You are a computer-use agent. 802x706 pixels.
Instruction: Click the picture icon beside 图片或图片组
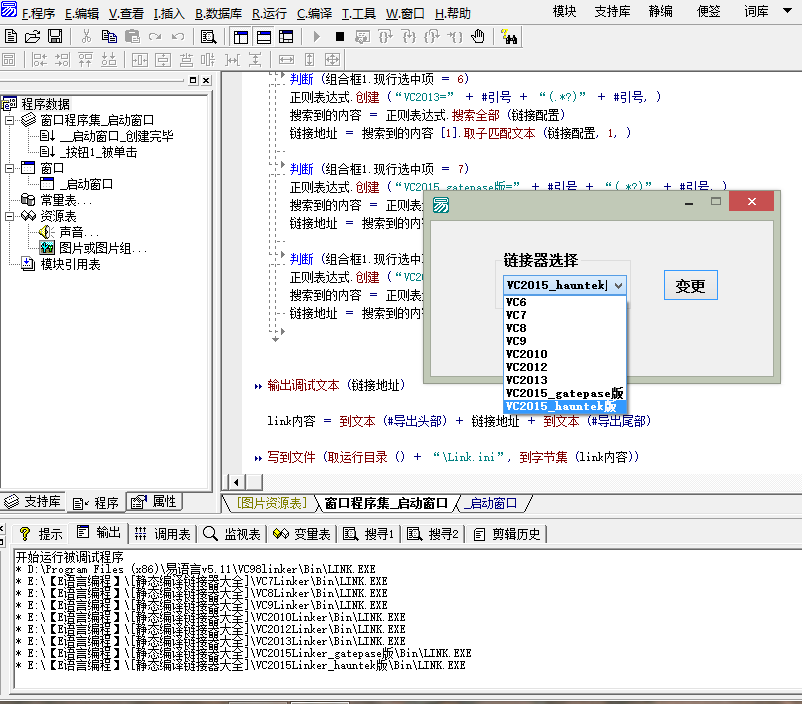click(x=47, y=248)
